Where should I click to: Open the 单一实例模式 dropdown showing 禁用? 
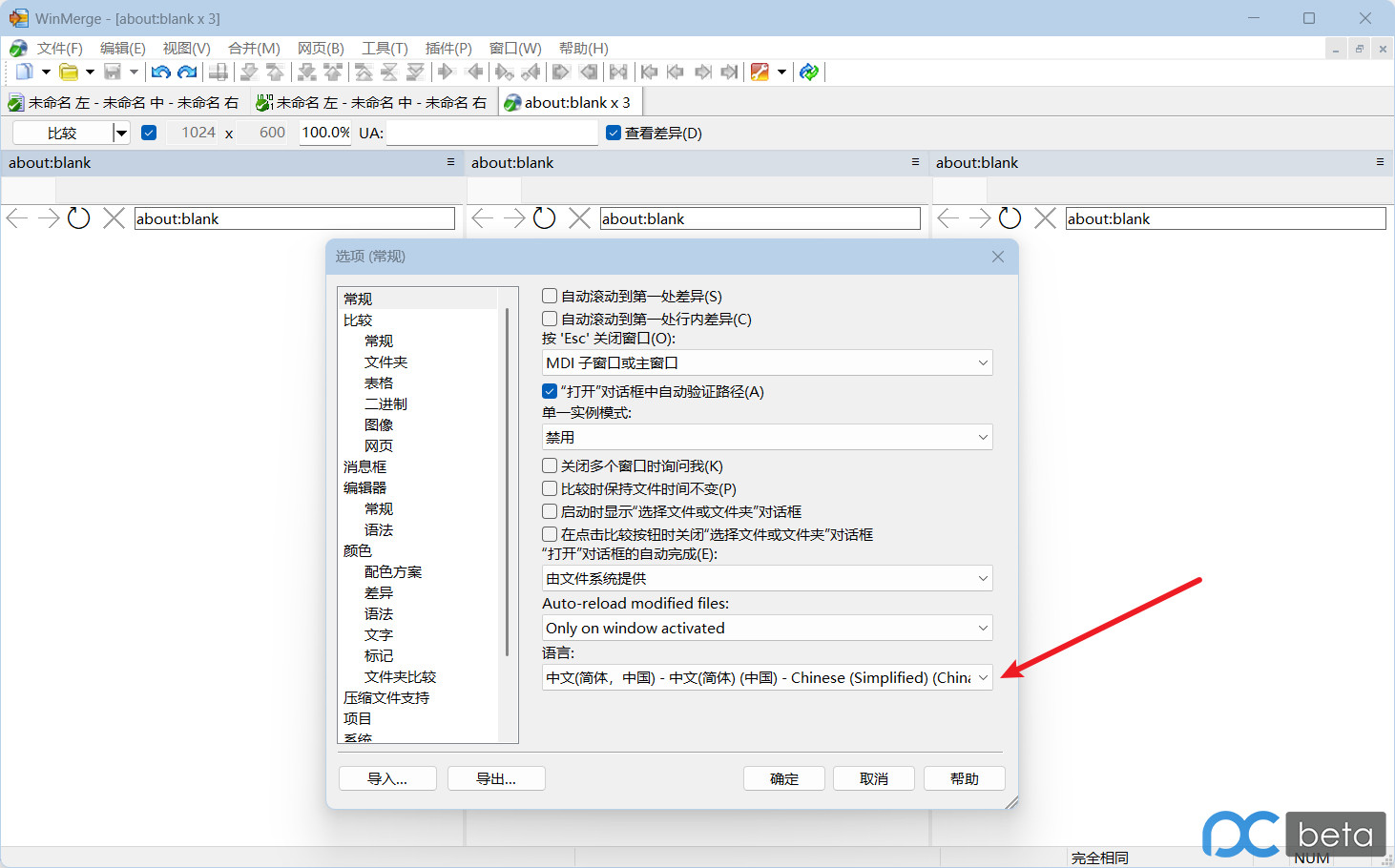pyautogui.click(x=767, y=437)
